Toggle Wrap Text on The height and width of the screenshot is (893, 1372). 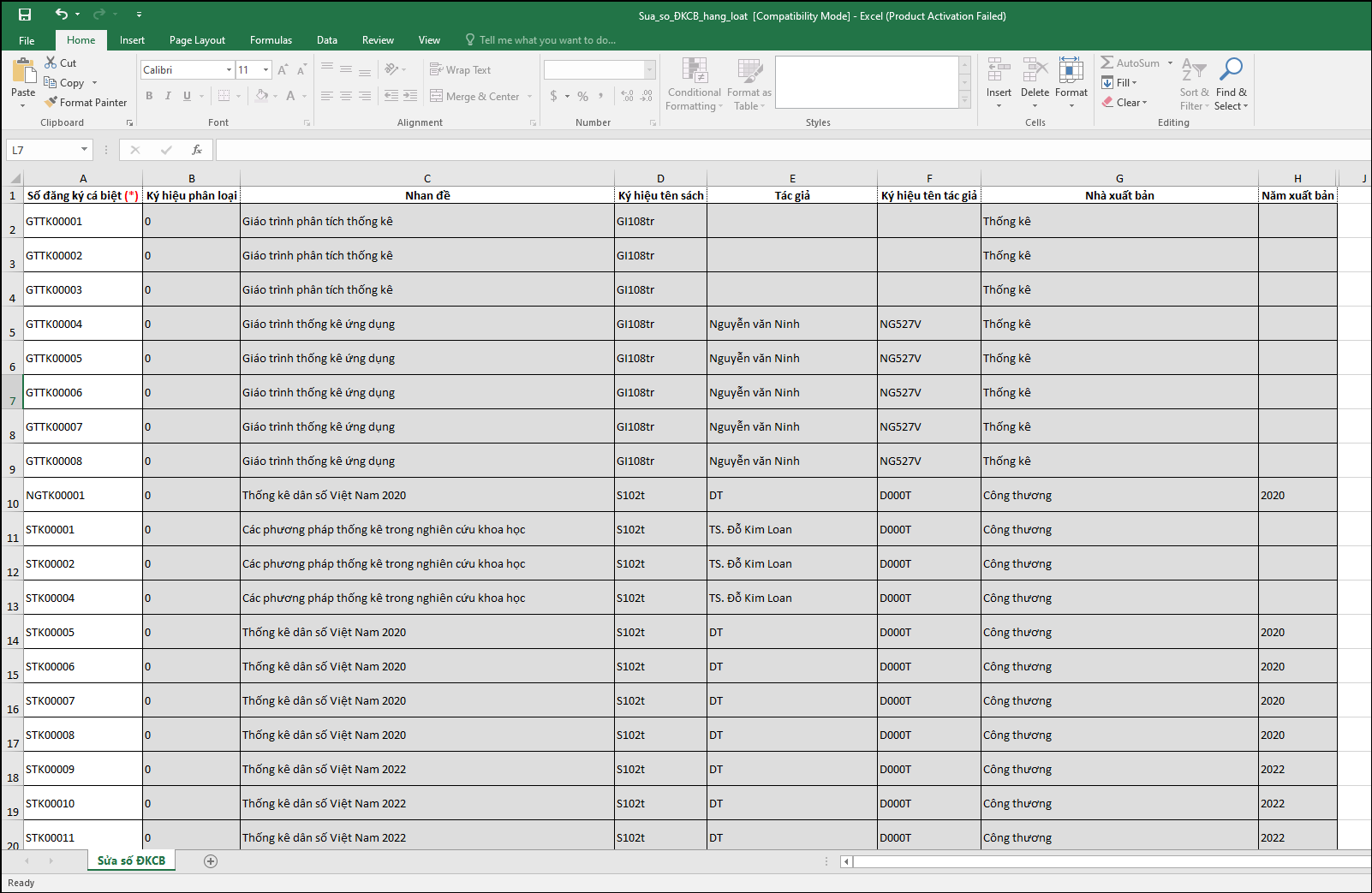[461, 70]
